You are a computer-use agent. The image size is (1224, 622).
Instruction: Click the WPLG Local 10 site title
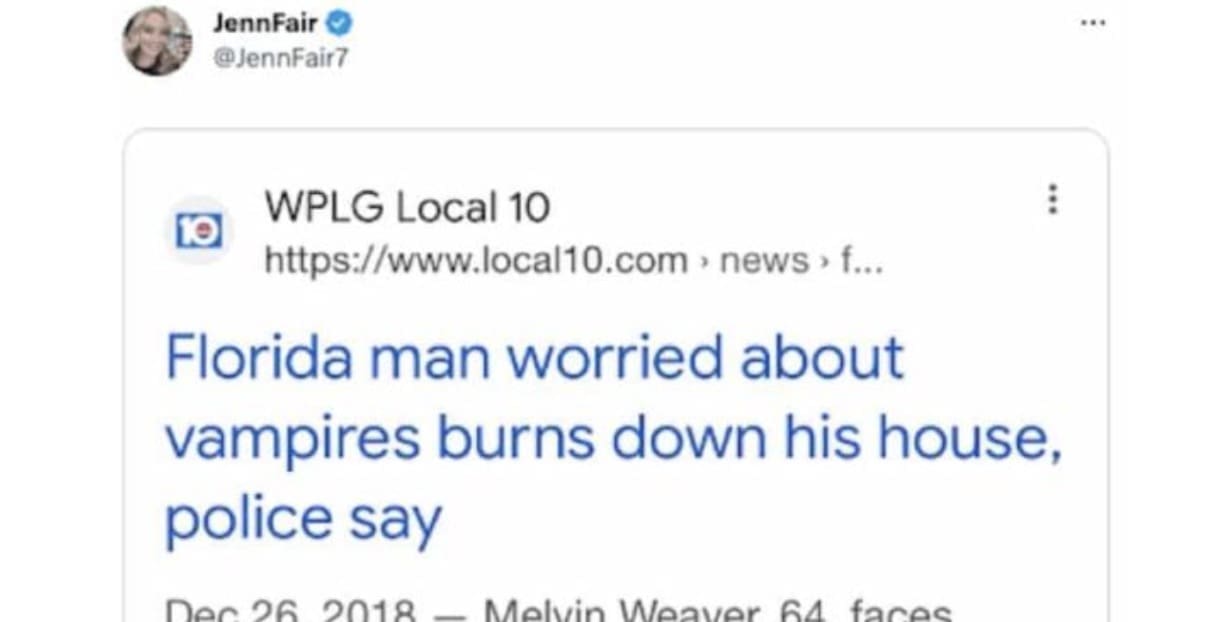pyautogui.click(x=407, y=208)
